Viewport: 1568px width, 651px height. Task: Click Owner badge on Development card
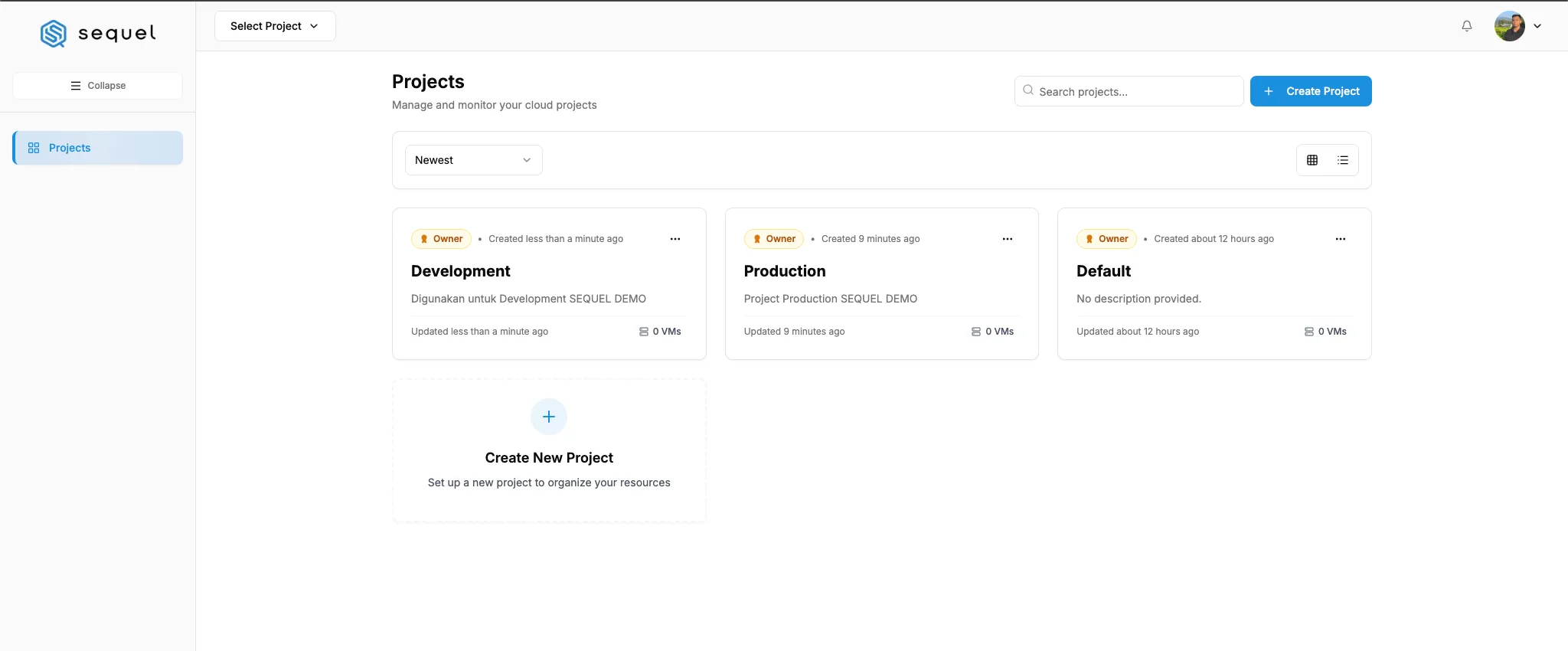441,239
